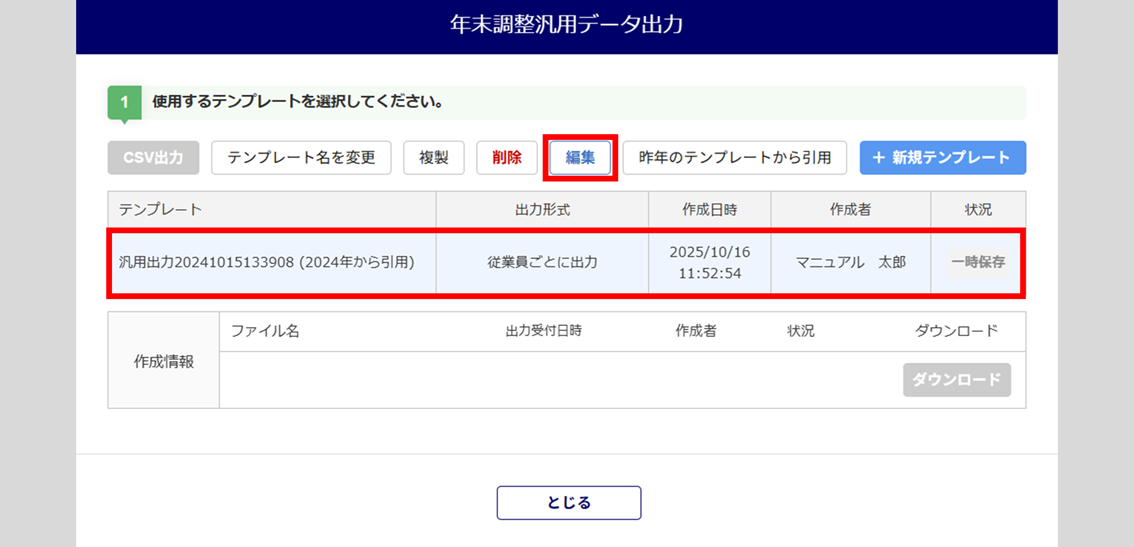Click the 年末調整汎用データ出力 title
The width and height of the screenshot is (1134, 547).
coord(566,24)
